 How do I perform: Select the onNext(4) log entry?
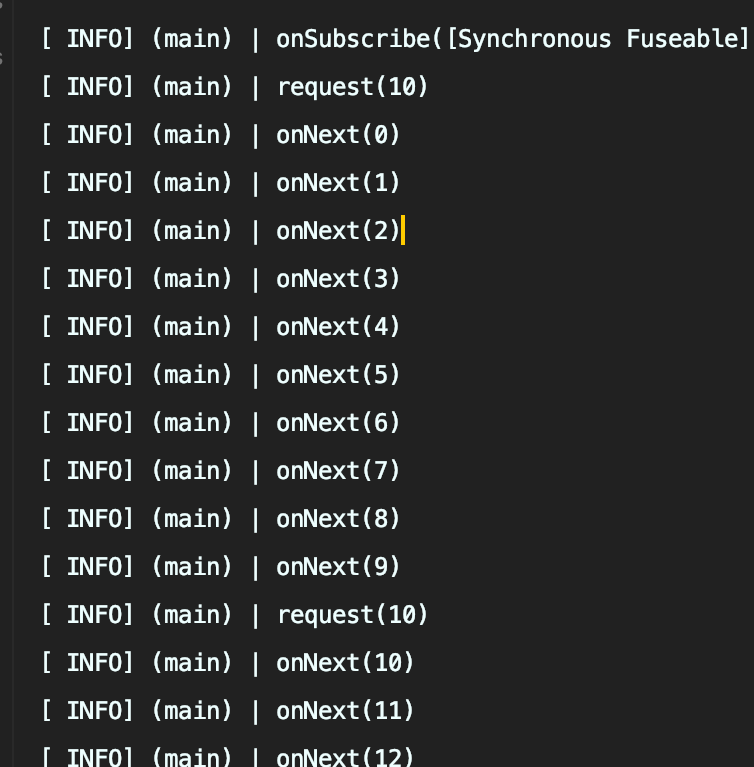click(338, 327)
